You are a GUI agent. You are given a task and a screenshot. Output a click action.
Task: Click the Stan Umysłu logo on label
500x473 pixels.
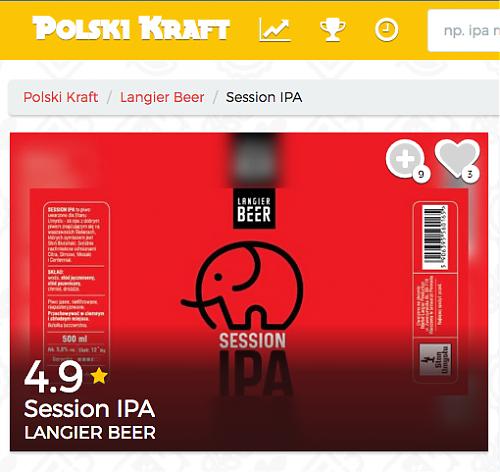435,360
